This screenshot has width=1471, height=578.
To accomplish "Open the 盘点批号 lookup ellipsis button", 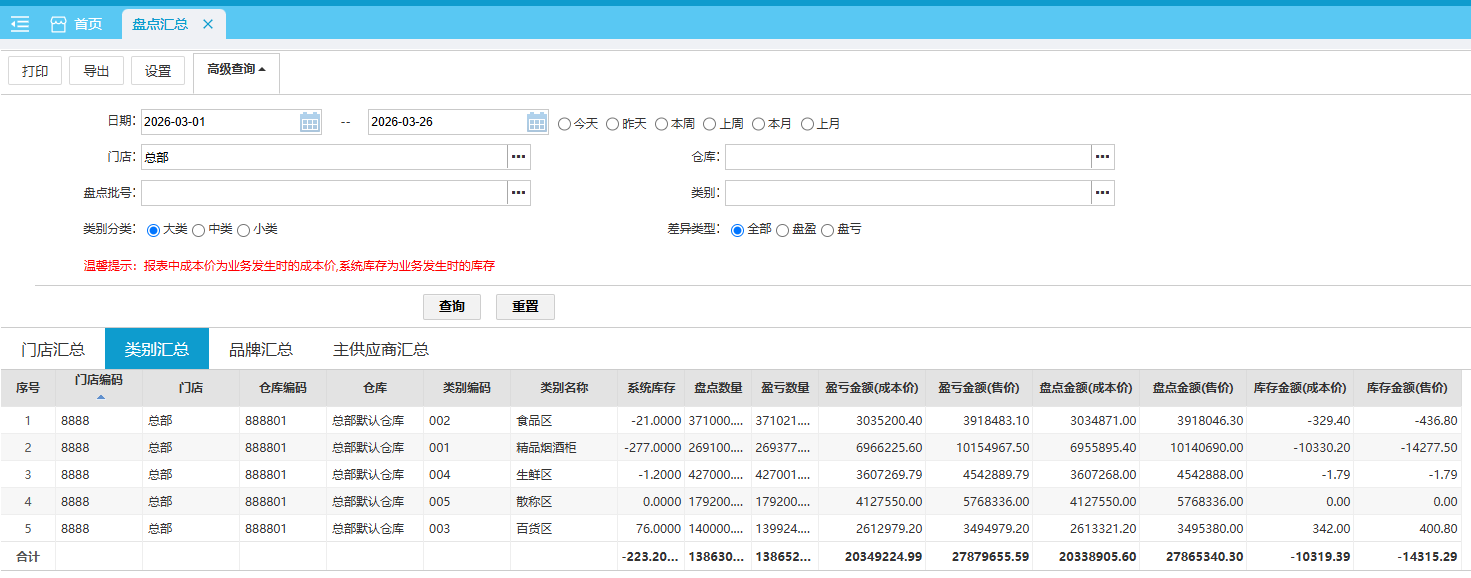I will coord(518,193).
